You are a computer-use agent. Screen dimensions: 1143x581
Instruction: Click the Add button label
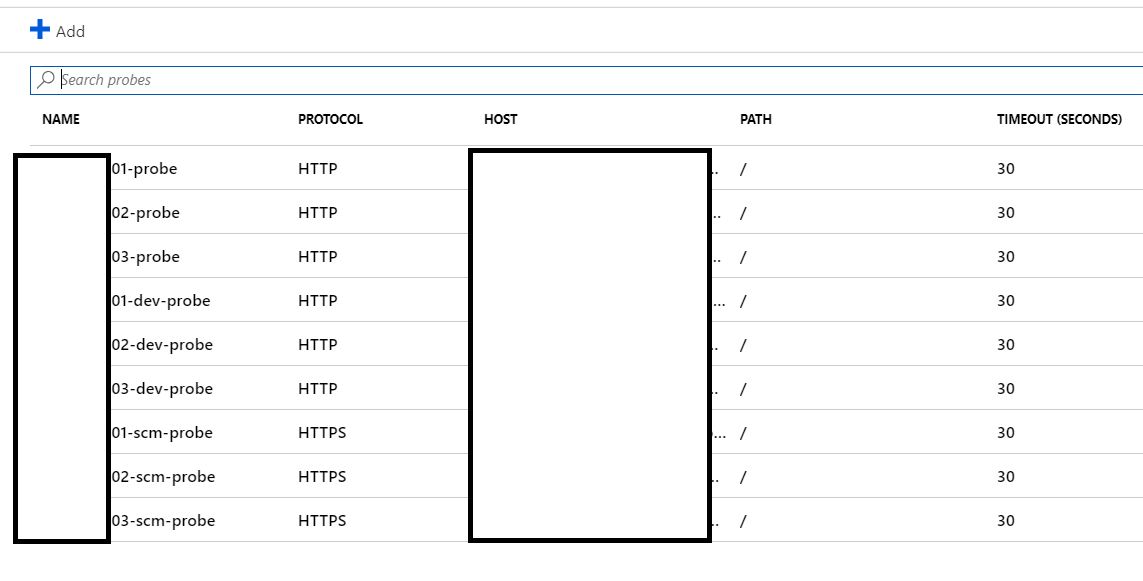pos(70,31)
